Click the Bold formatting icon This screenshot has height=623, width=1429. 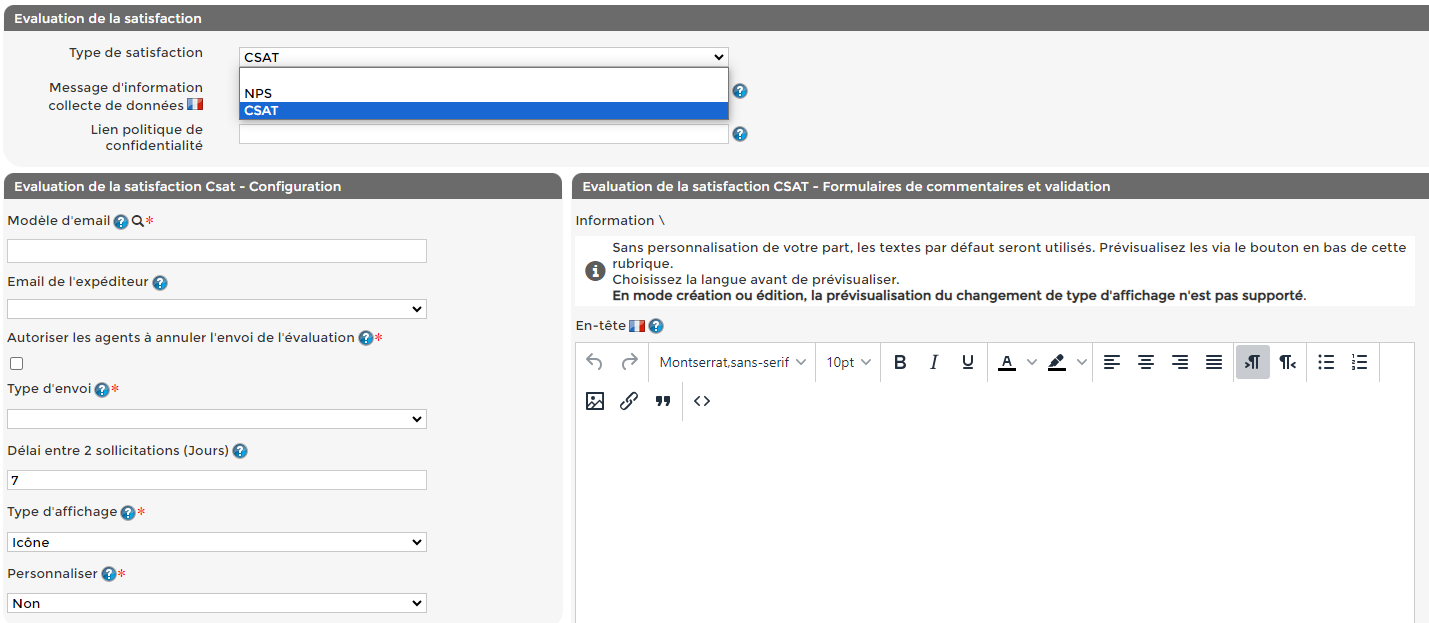900,362
